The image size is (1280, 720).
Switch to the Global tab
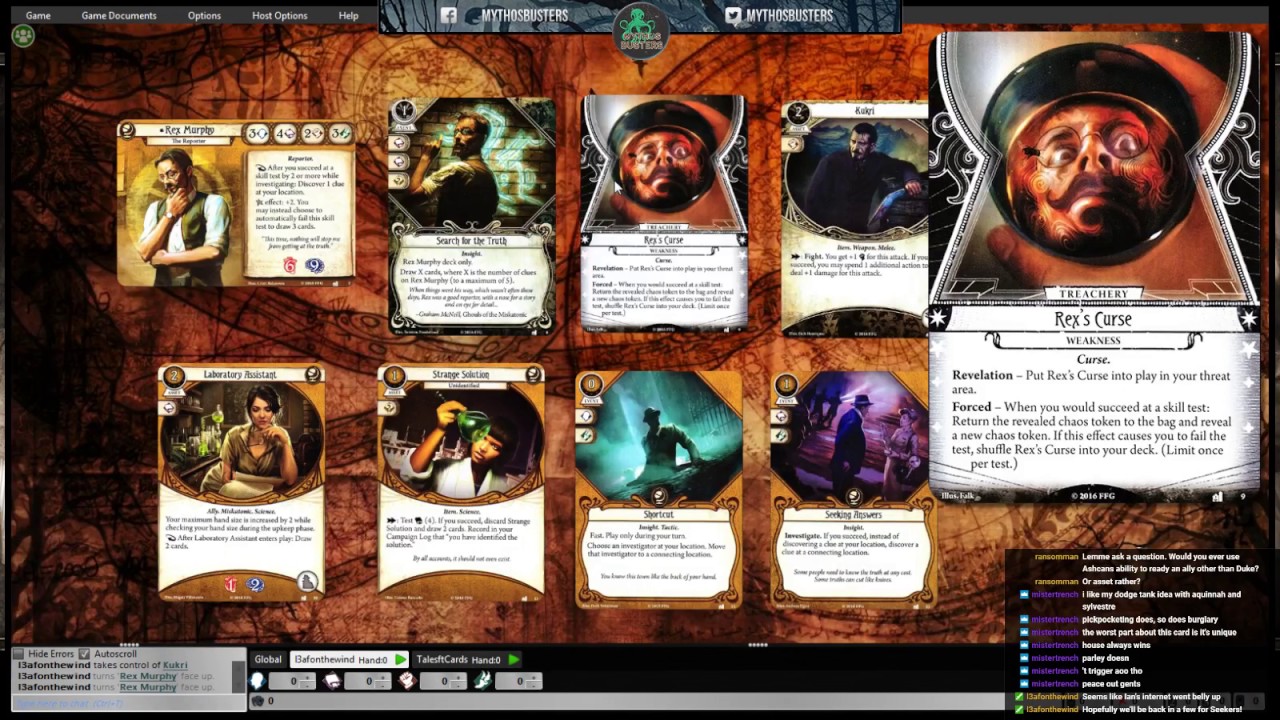point(268,659)
